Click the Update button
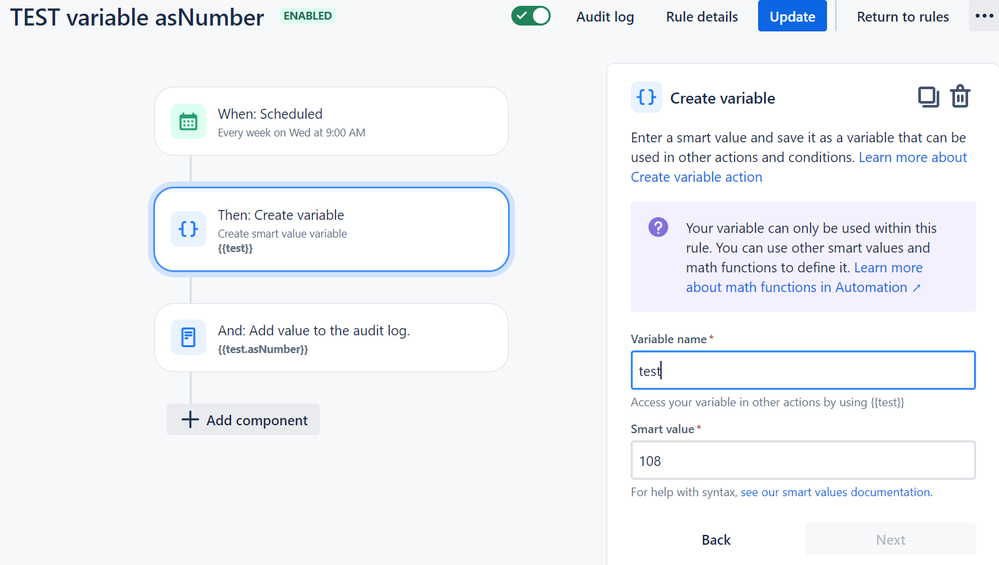Screen dimensions: 999x565 tap(792, 17)
